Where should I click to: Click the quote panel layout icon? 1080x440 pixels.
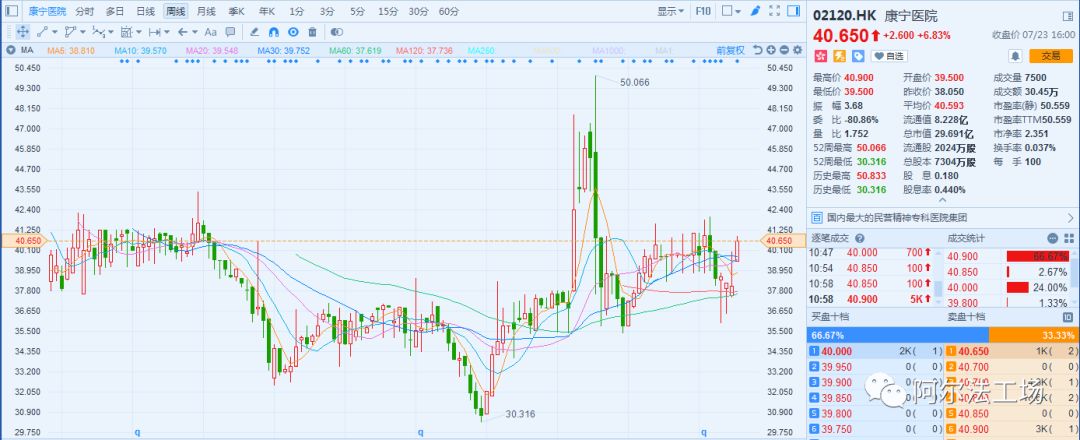pyautogui.click(x=1069, y=16)
